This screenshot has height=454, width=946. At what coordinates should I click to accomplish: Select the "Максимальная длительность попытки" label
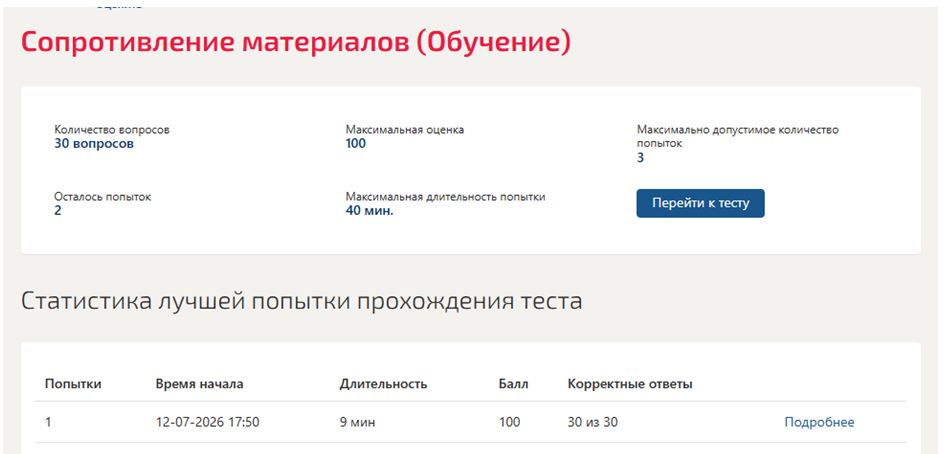point(445,197)
